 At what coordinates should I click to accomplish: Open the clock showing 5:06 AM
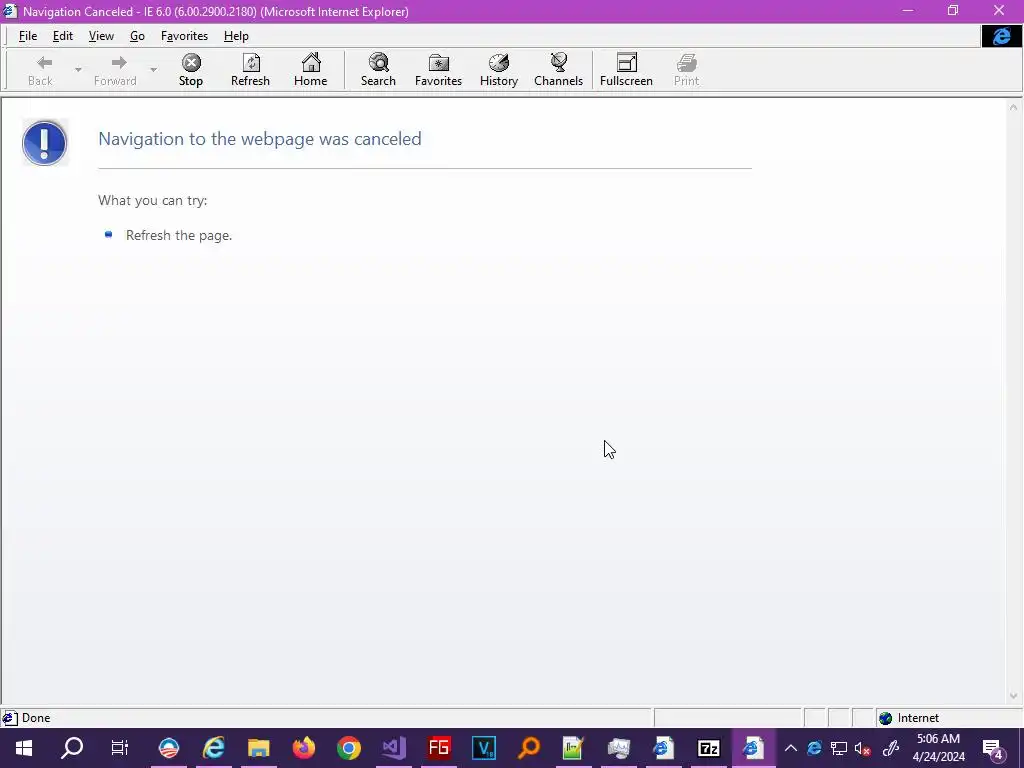(938, 748)
